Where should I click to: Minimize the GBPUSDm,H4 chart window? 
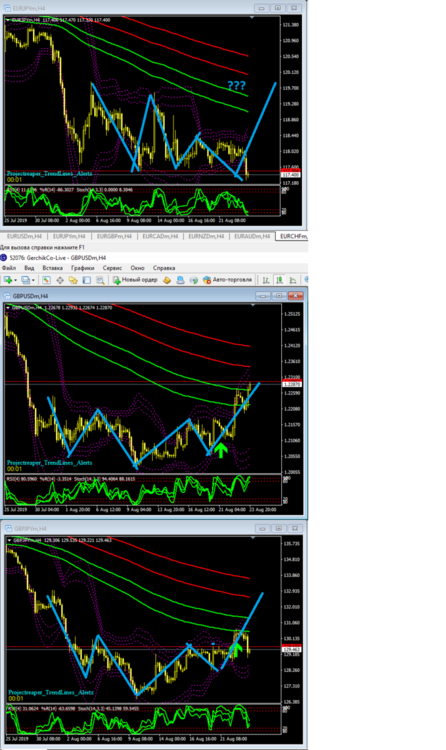tap(263, 296)
